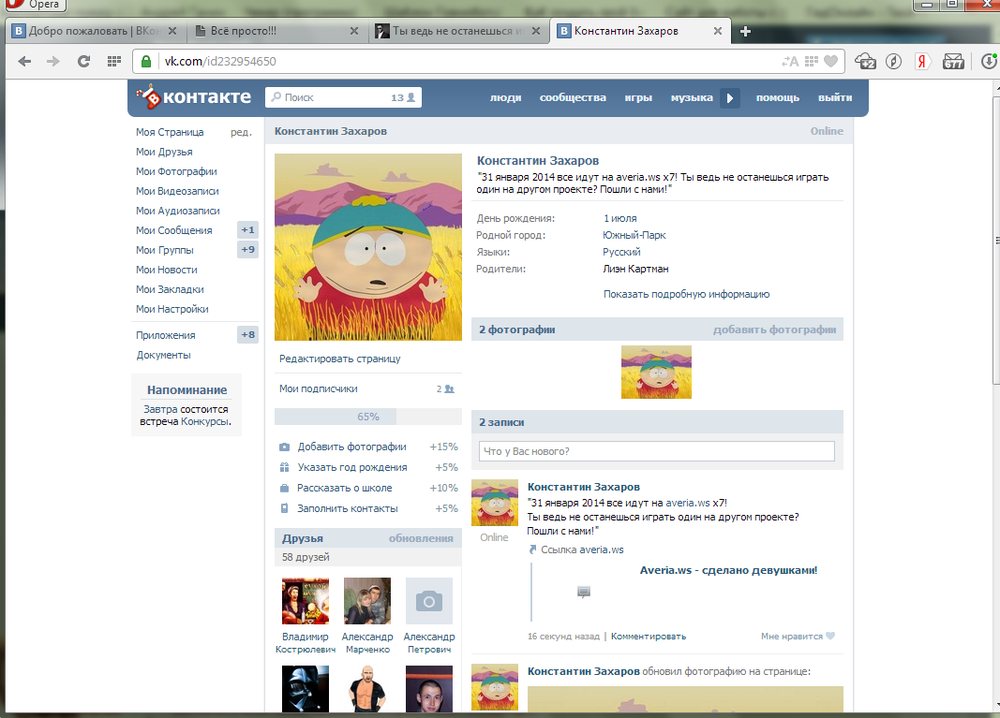Click Комментировать under the post
The image size is (1000, 718).
(x=648, y=636)
